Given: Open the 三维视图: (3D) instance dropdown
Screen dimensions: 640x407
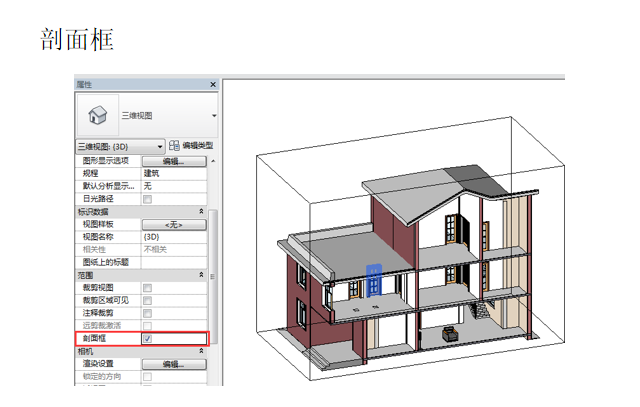Looking at the screenshot, I should [159, 147].
